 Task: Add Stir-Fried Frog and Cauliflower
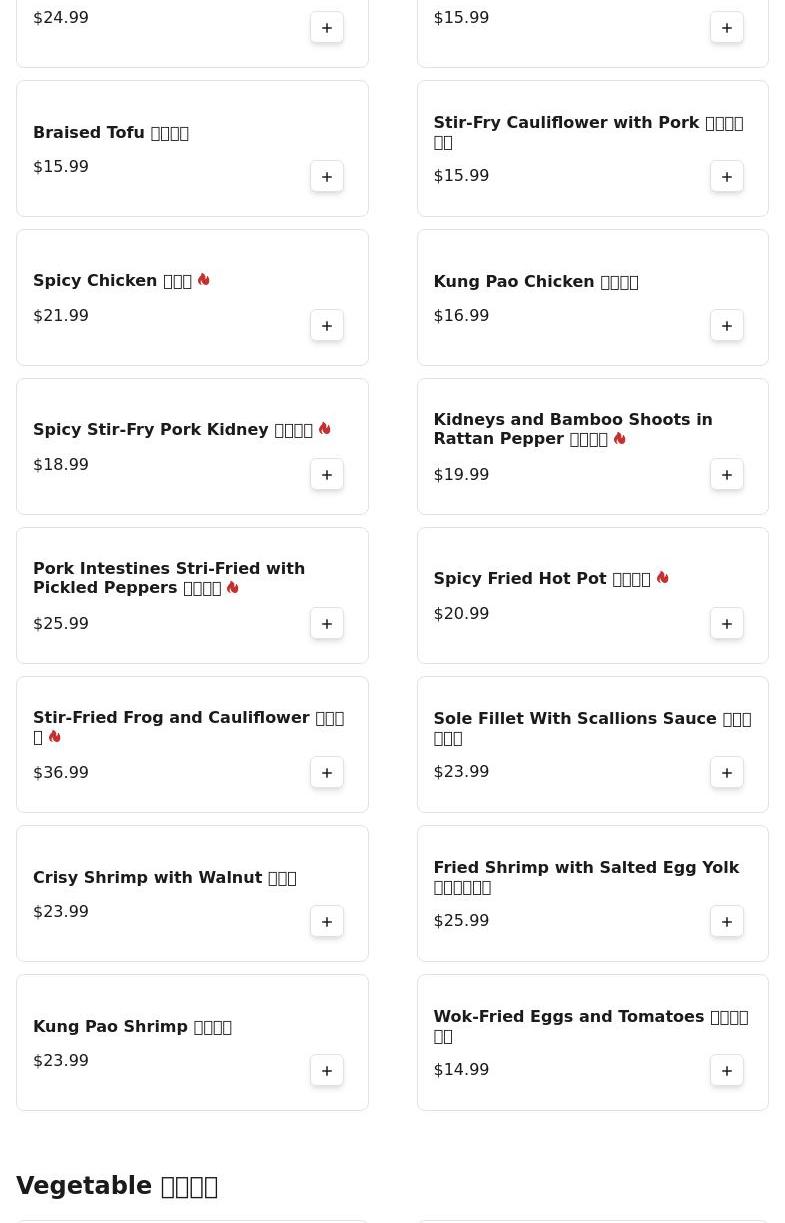coord(327,773)
